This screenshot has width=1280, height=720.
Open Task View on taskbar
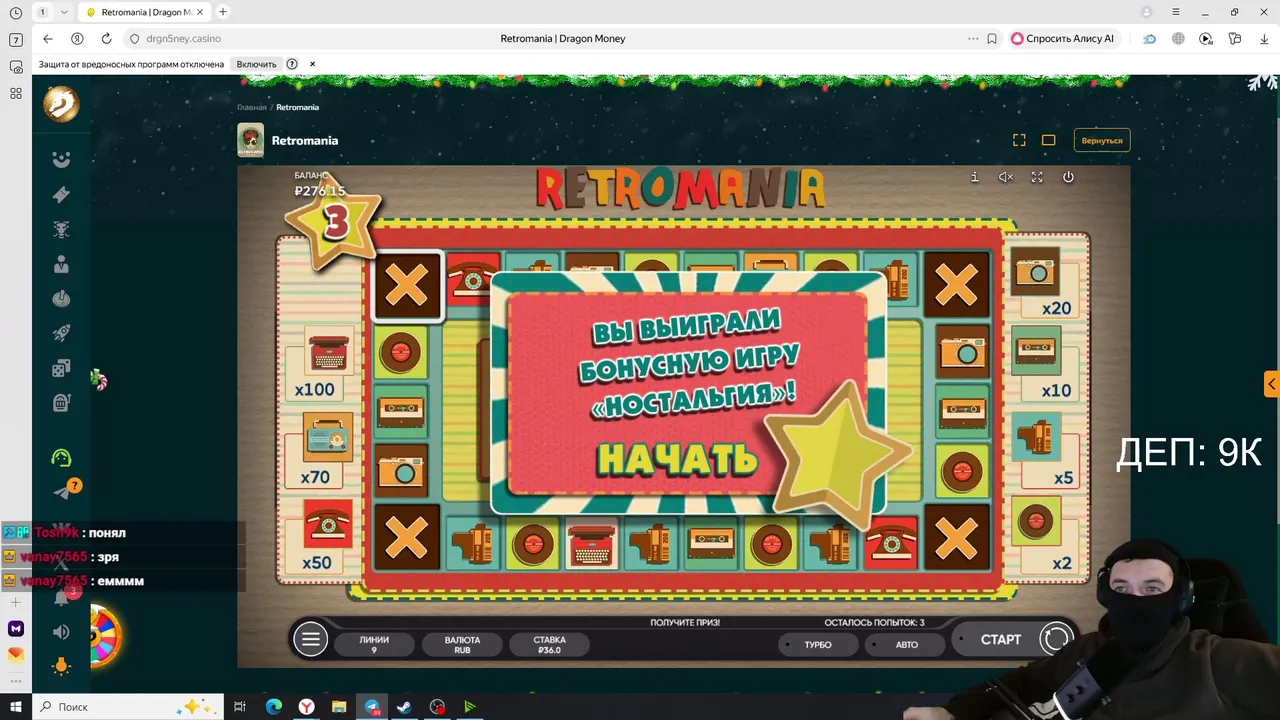pos(240,707)
